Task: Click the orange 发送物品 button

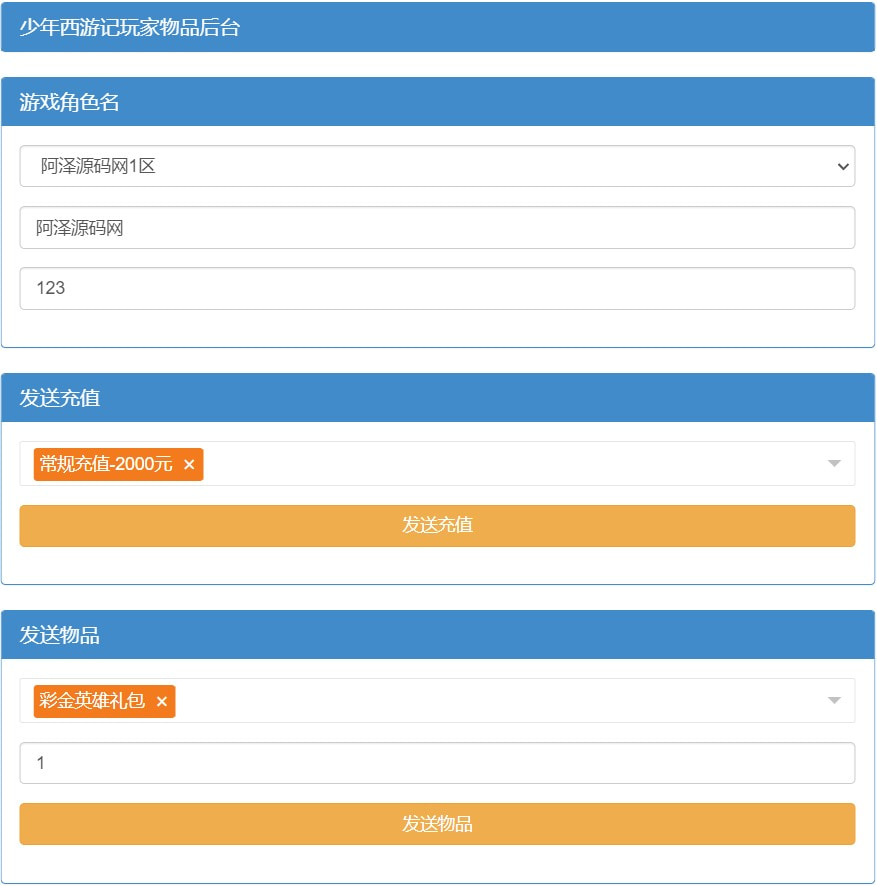Action: [437, 824]
